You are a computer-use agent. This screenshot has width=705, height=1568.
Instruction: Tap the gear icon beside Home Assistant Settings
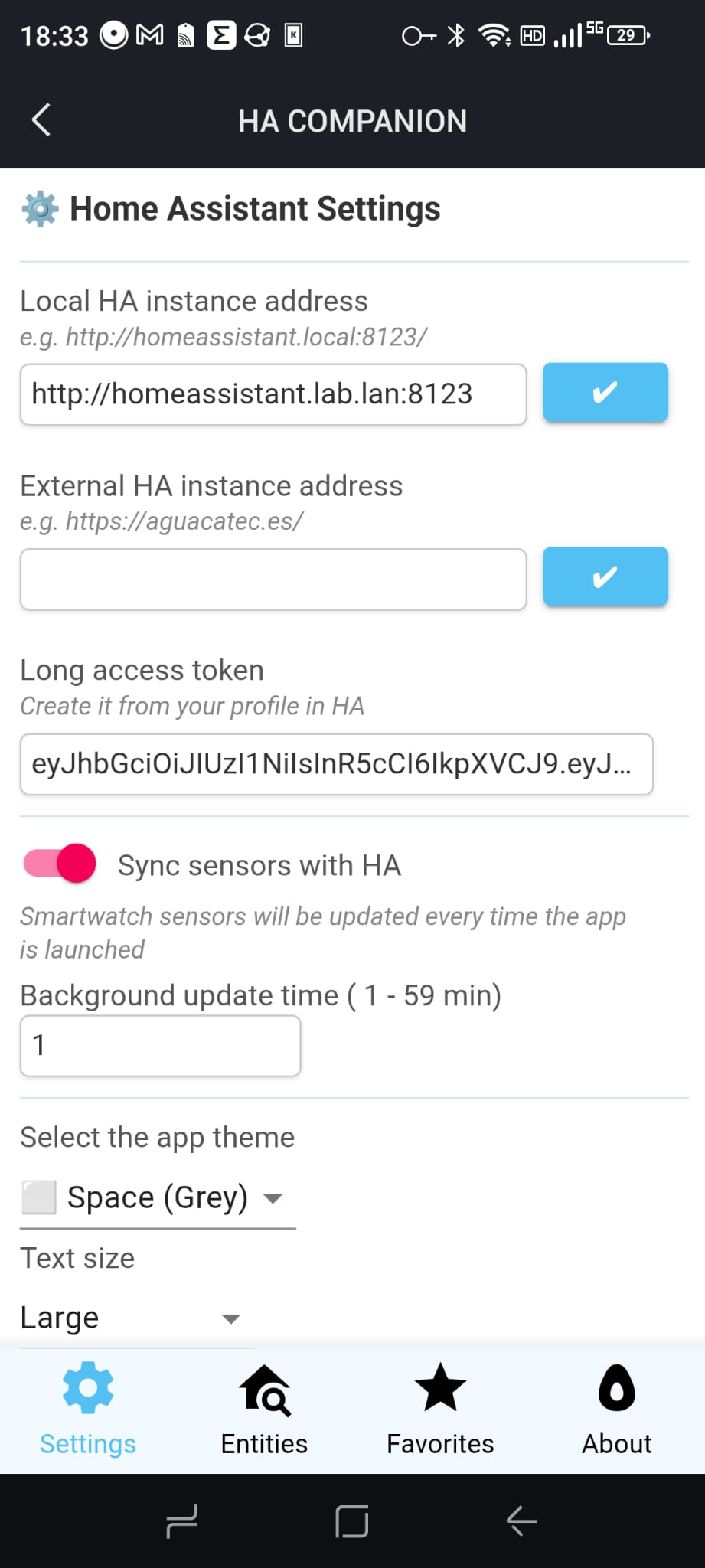coord(40,209)
